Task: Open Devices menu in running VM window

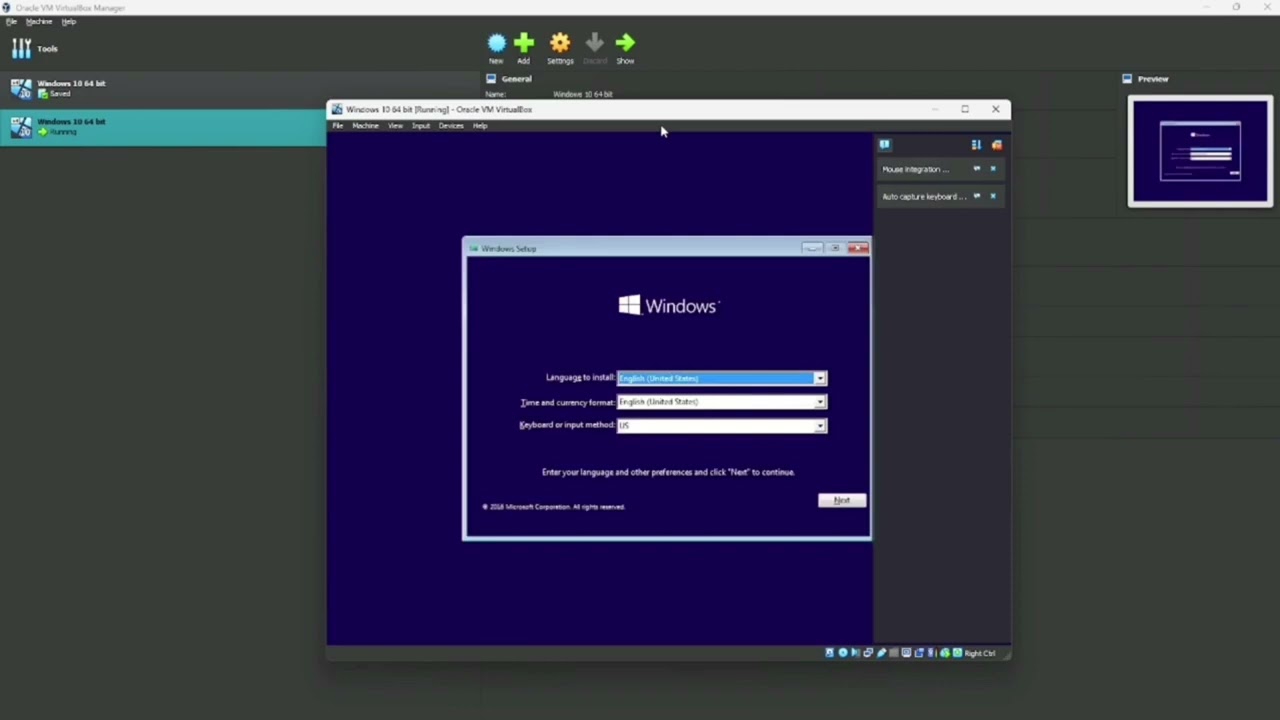Action: (451, 126)
